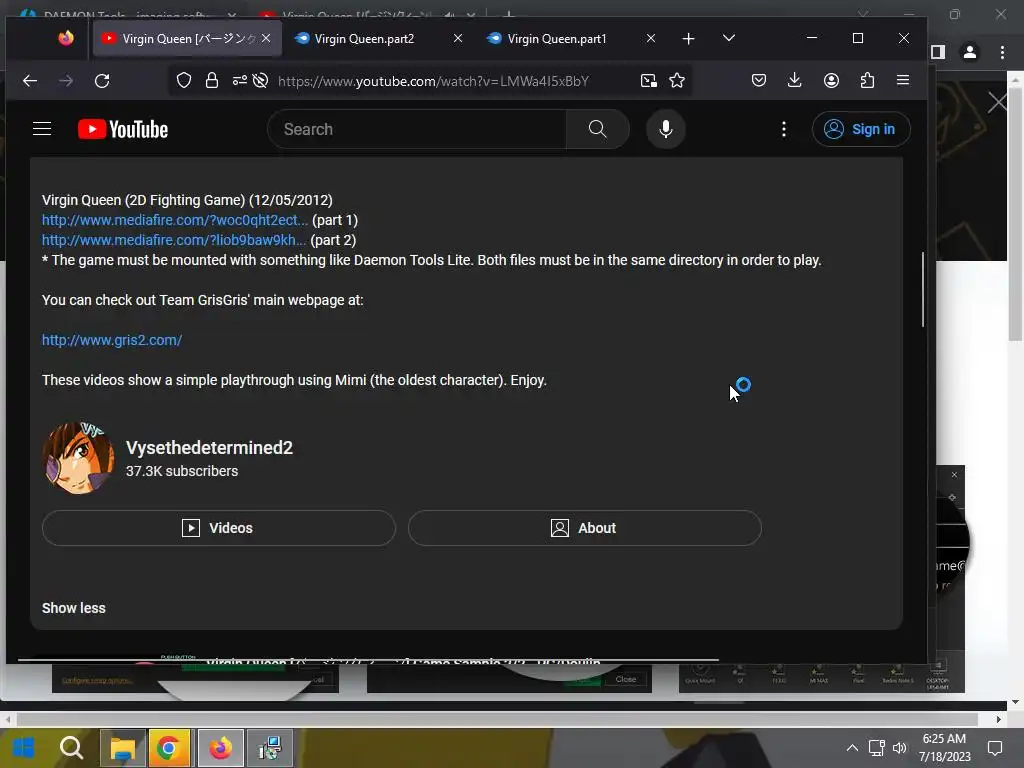This screenshot has width=1024, height=768.
Task: Click the Vysethedetermined2 channel avatar
Action: (x=78, y=458)
